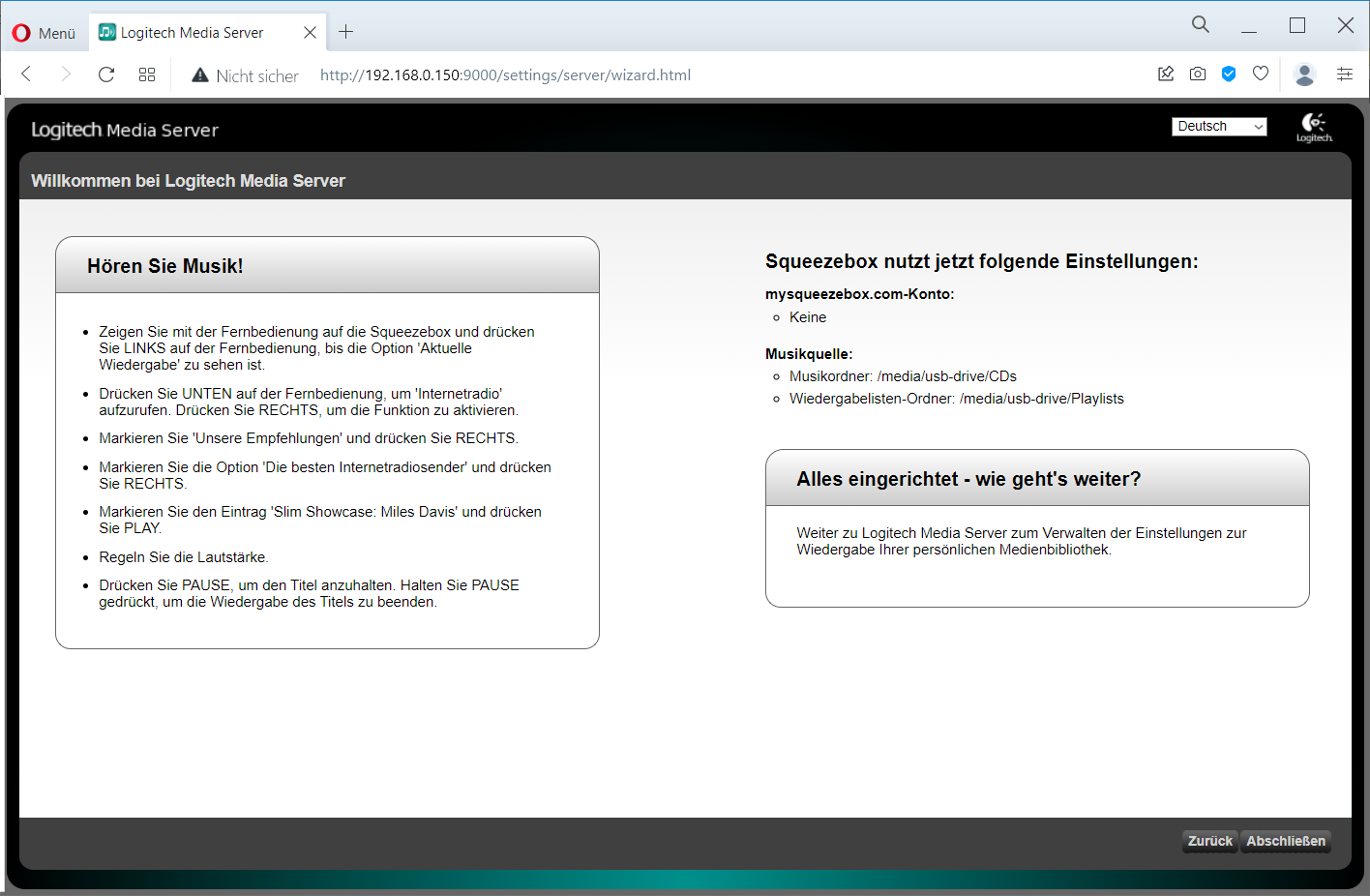Image resolution: width=1370 pixels, height=896 pixels.
Task: Go back to previous page
Action: [26, 75]
